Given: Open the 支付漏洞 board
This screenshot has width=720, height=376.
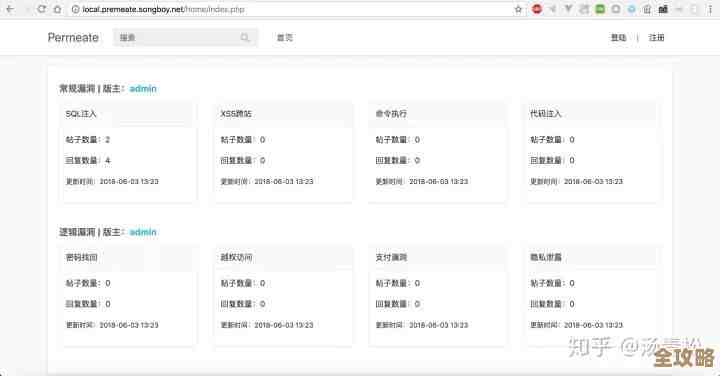Looking at the screenshot, I should [x=391, y=258].
